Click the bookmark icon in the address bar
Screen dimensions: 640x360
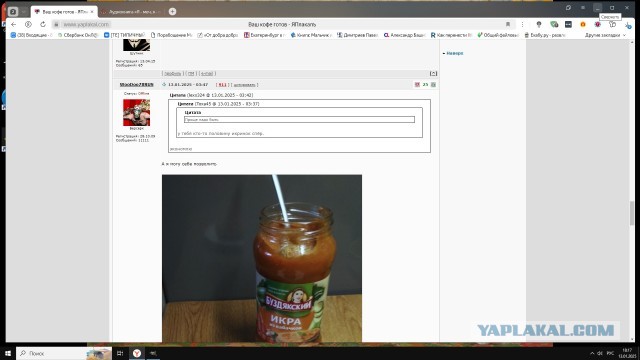pos(508,24)
